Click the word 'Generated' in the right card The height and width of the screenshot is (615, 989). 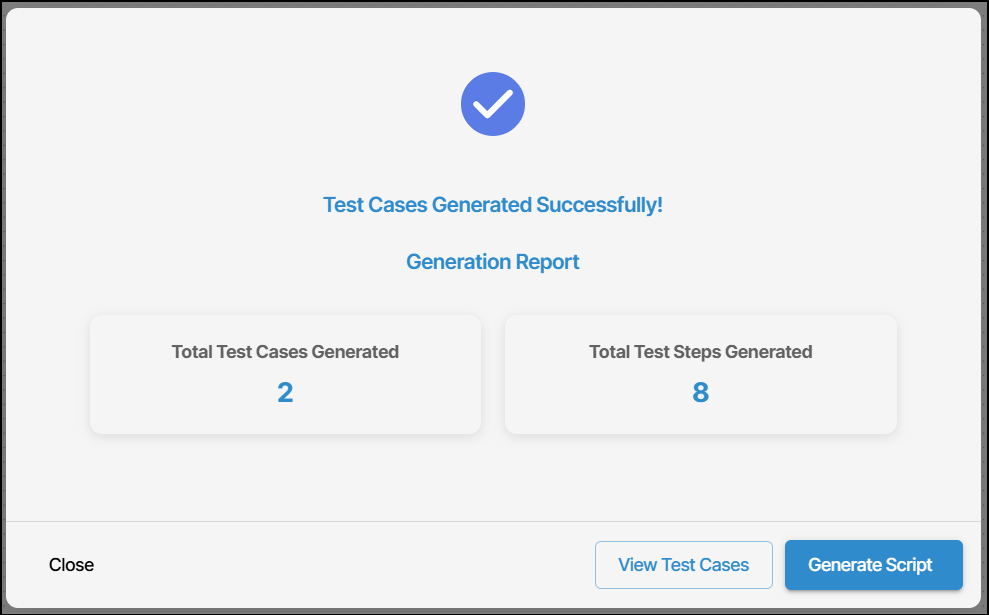tap(769, 351)
